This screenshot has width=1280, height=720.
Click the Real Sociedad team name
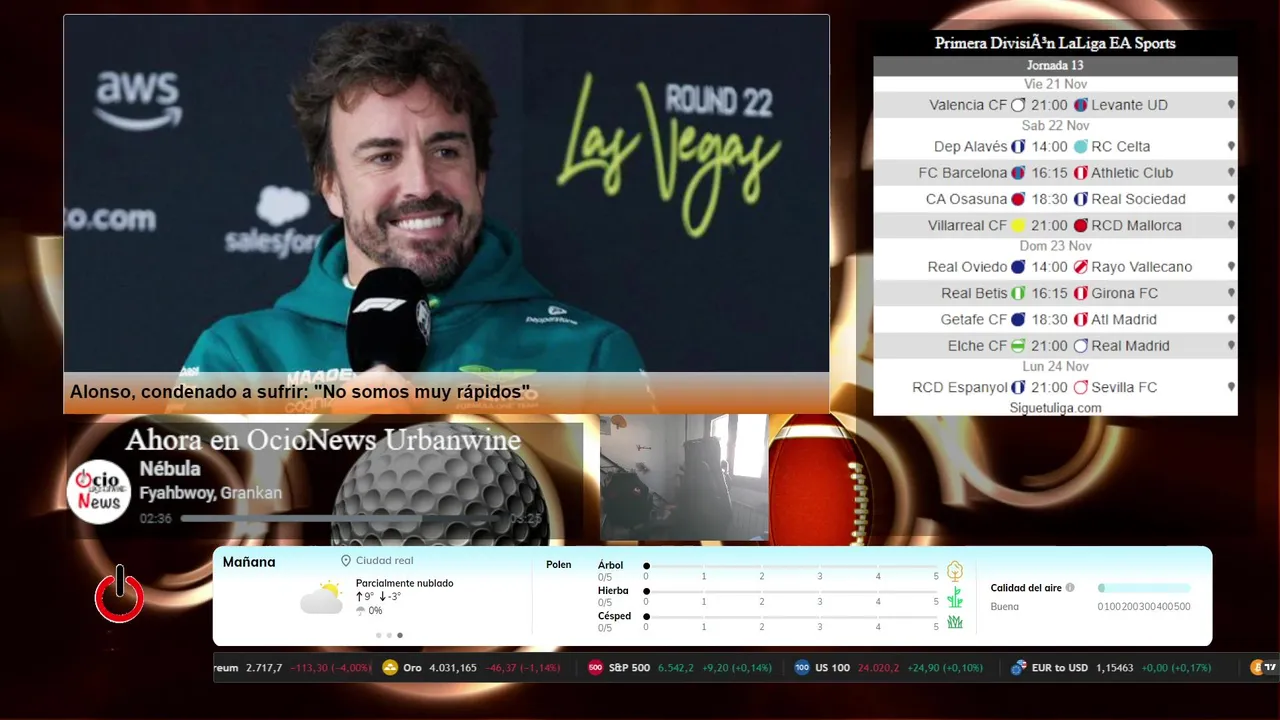coord(1138,199)
